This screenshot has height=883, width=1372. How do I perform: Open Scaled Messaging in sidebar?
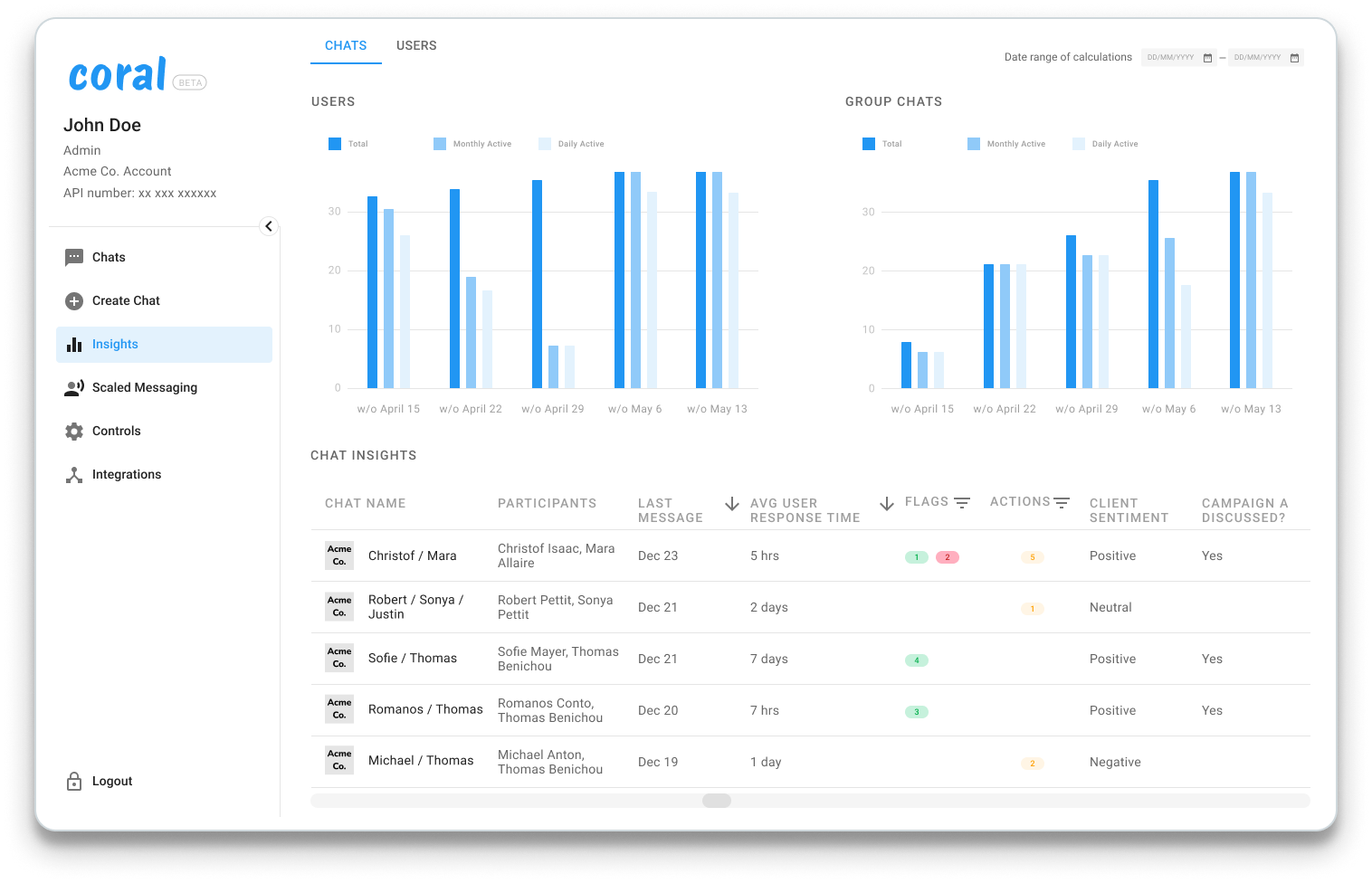coord(164,388)
